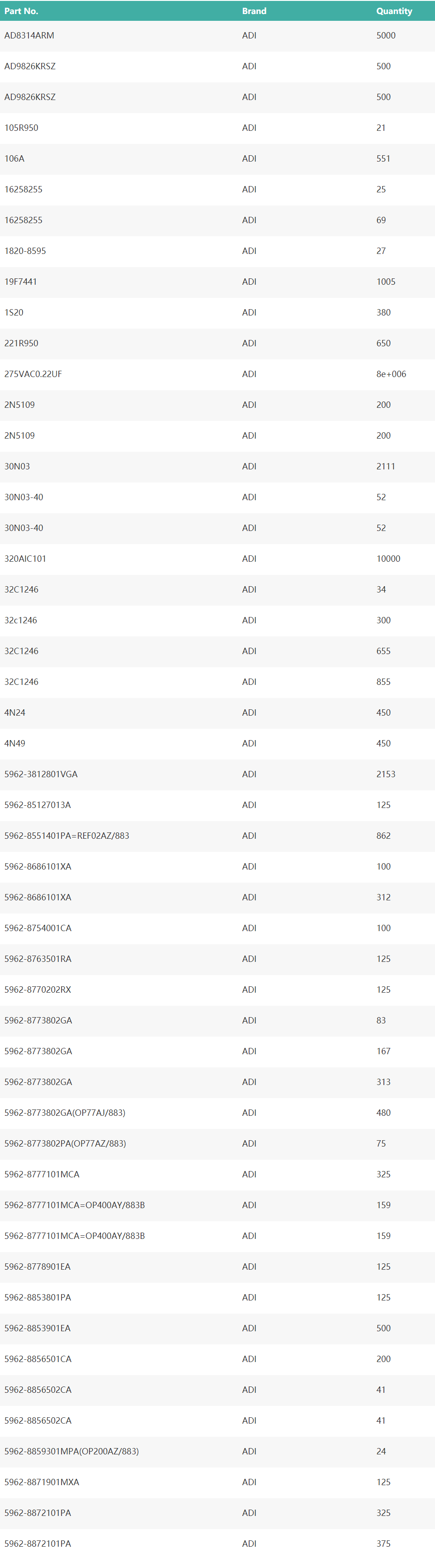This screenshot has width=435, height=1568.
Task: Click the Part No. column header
Action: tap(21, 11)
